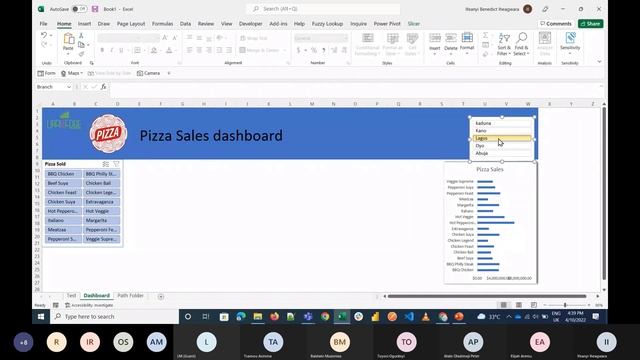Switch to Page Layout view icon
This screenshot has width=640, height=360.
pyautogui.click(x=519, y=305)
